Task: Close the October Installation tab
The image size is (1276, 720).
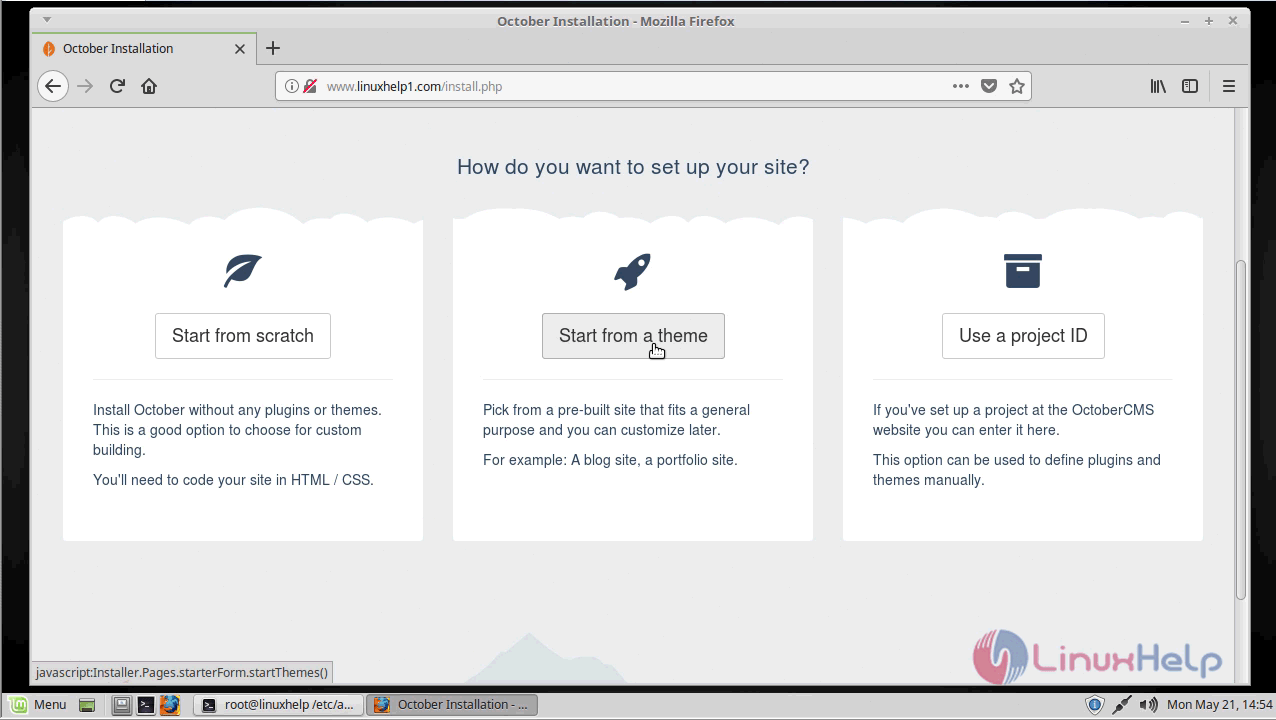Action: click(x=240, y=48)
